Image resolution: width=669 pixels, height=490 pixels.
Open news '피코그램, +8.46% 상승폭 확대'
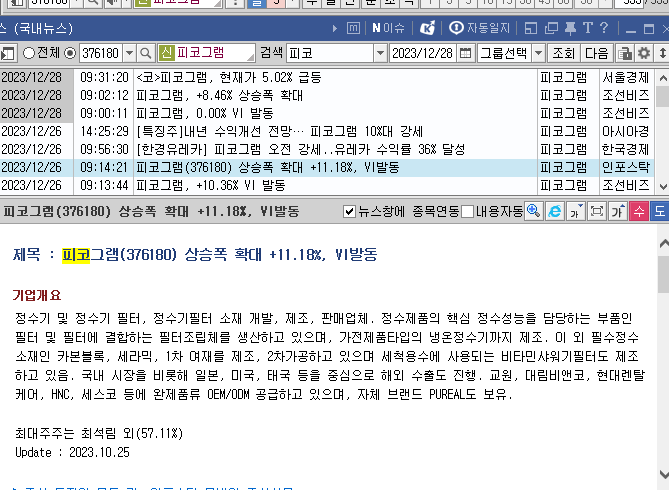(x=219, y=96)
